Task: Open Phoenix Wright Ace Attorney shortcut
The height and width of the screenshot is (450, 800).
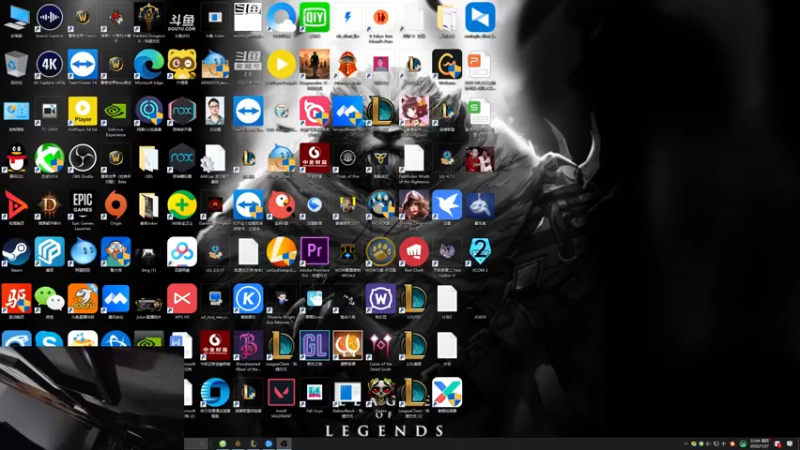Action: pos(281,299)
